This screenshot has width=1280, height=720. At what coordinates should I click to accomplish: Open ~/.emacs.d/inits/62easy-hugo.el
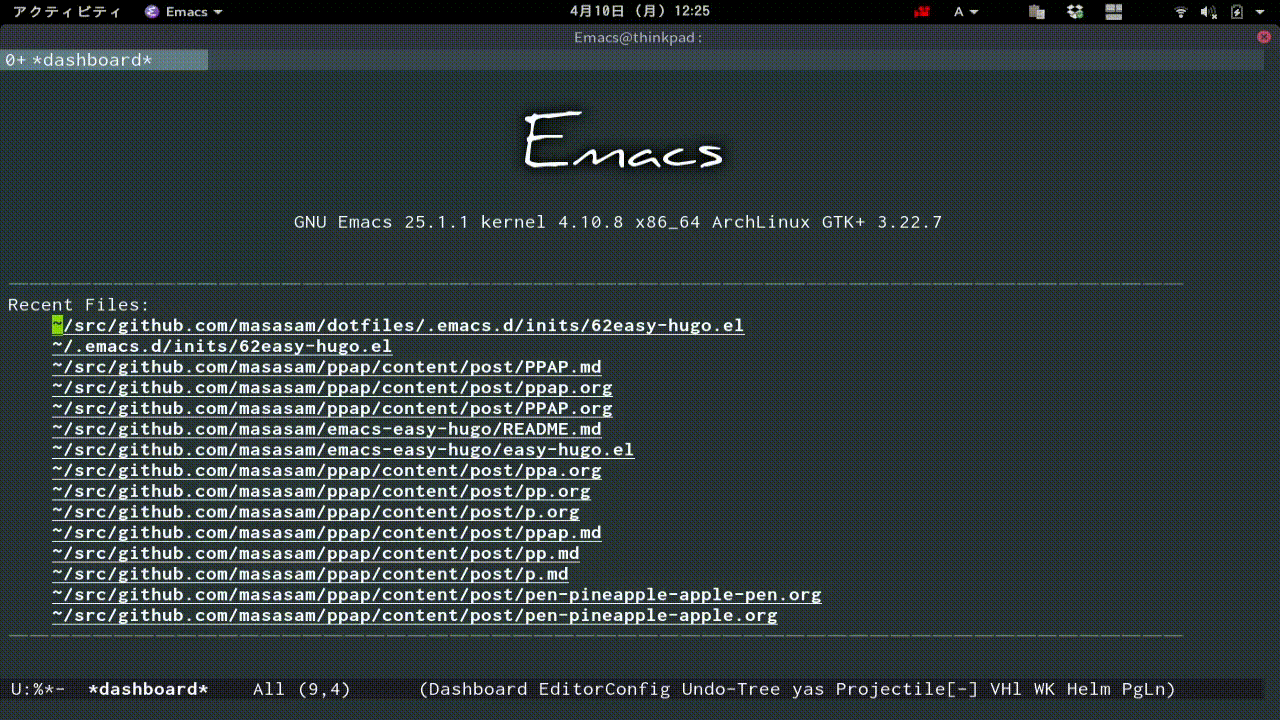coord(222,347)
